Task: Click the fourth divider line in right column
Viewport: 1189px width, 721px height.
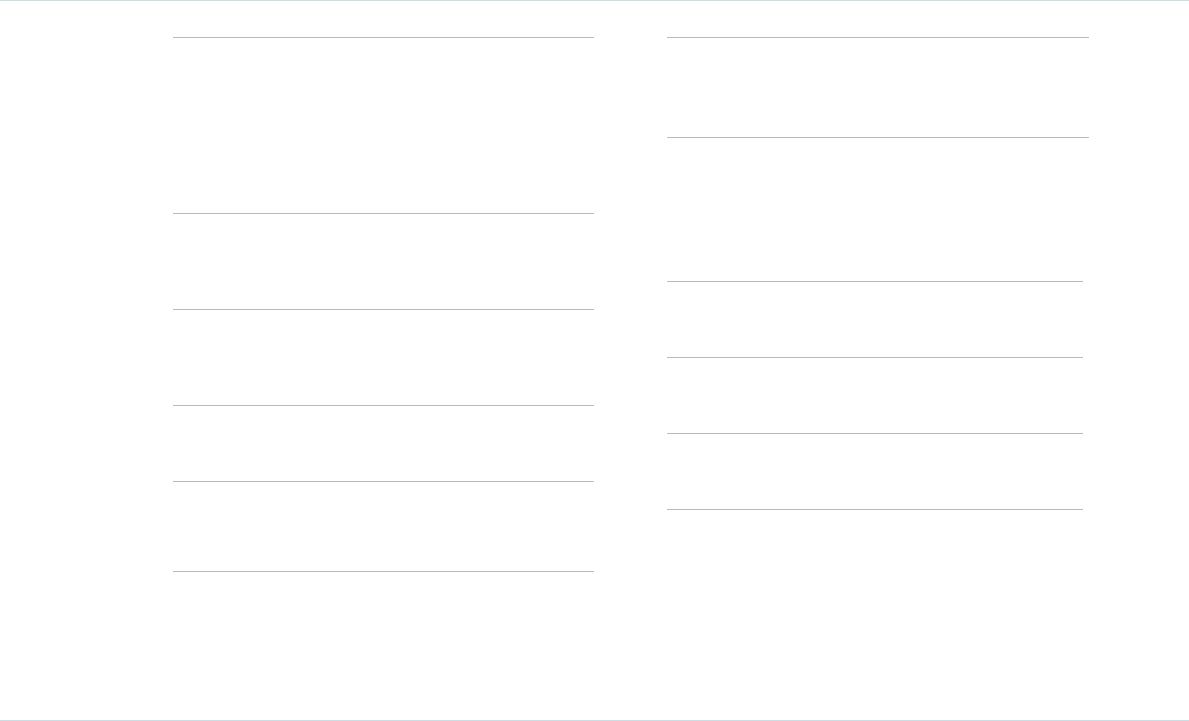Action: (x=874, y=357)
